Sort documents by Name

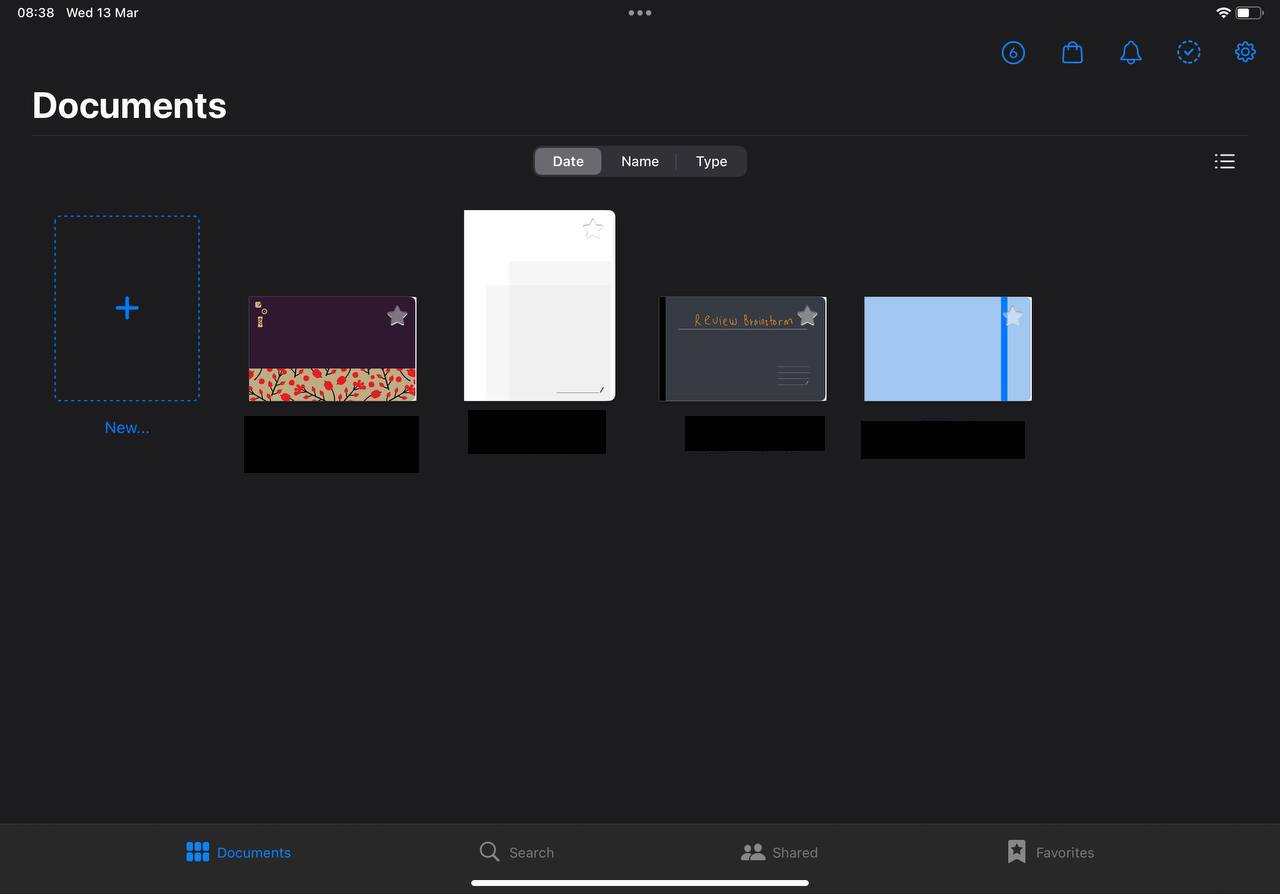(x=639, y=161)
